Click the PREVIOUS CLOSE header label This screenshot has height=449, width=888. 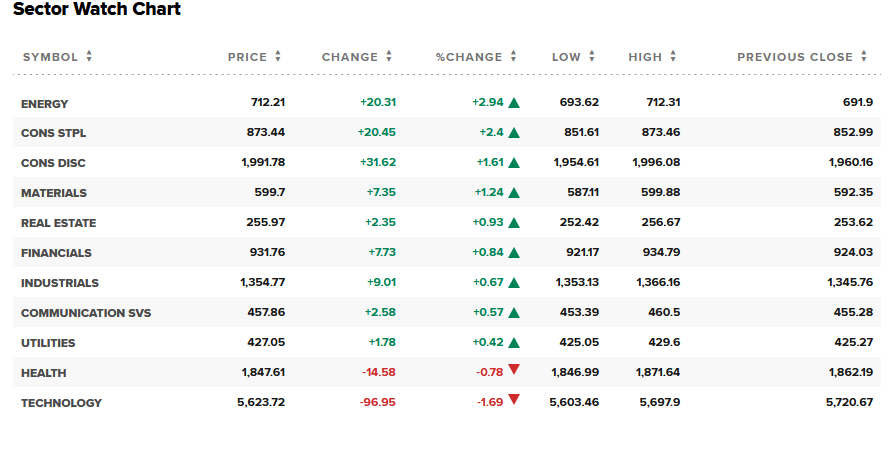[x=795, y=57]
